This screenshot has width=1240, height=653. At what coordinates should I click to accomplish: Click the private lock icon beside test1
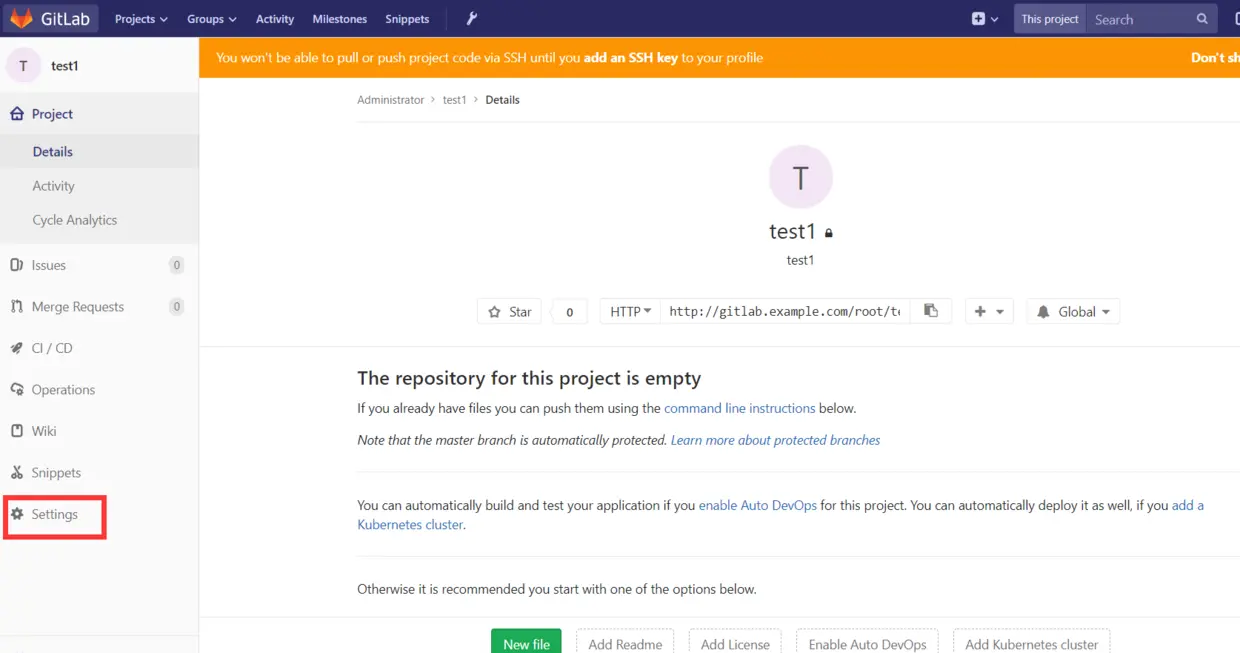[x=828, y=233]
